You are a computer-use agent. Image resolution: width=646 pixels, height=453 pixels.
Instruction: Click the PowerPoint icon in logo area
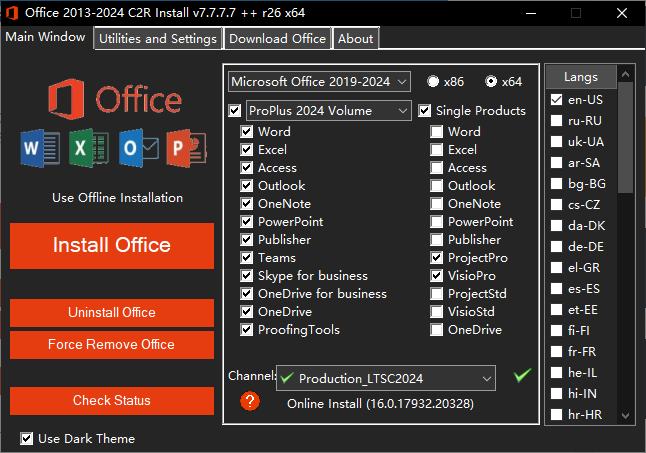tap(187, 148)
